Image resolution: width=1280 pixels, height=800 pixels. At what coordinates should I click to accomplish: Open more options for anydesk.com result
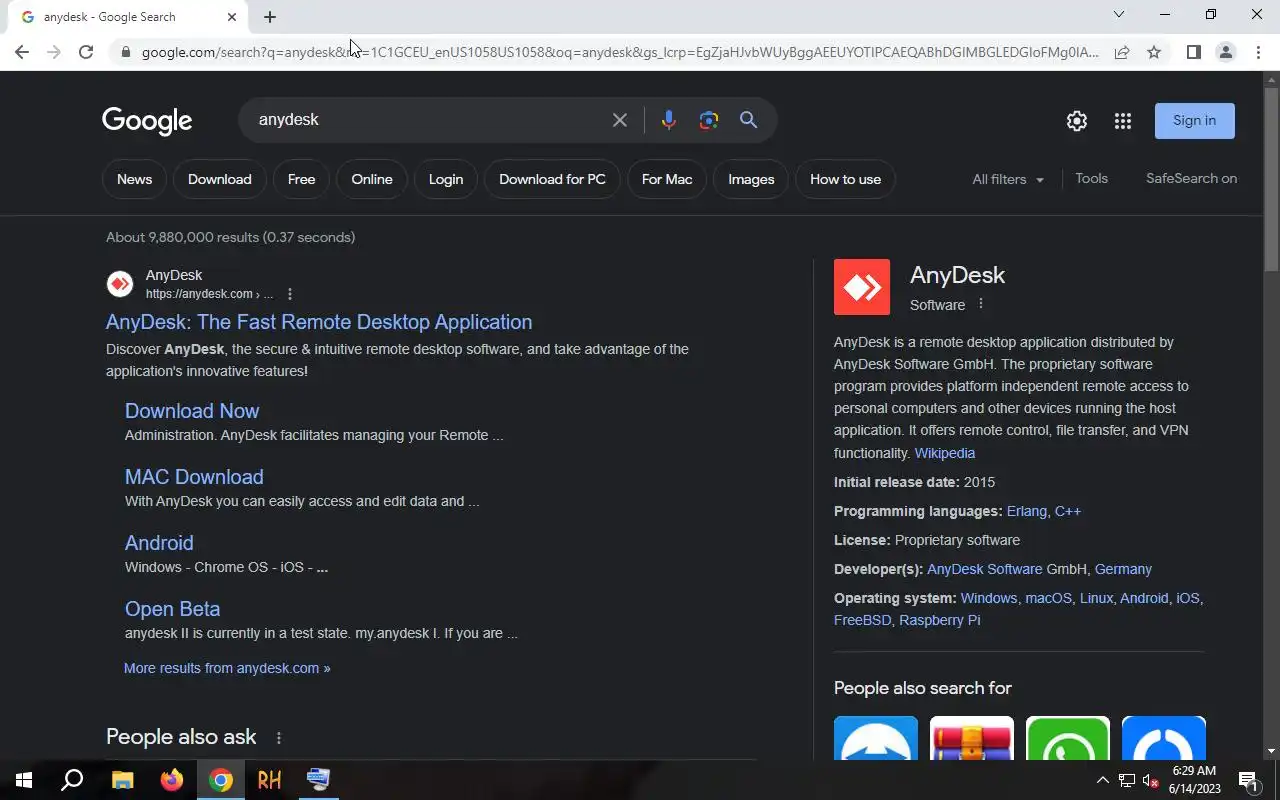coord(290,294)
